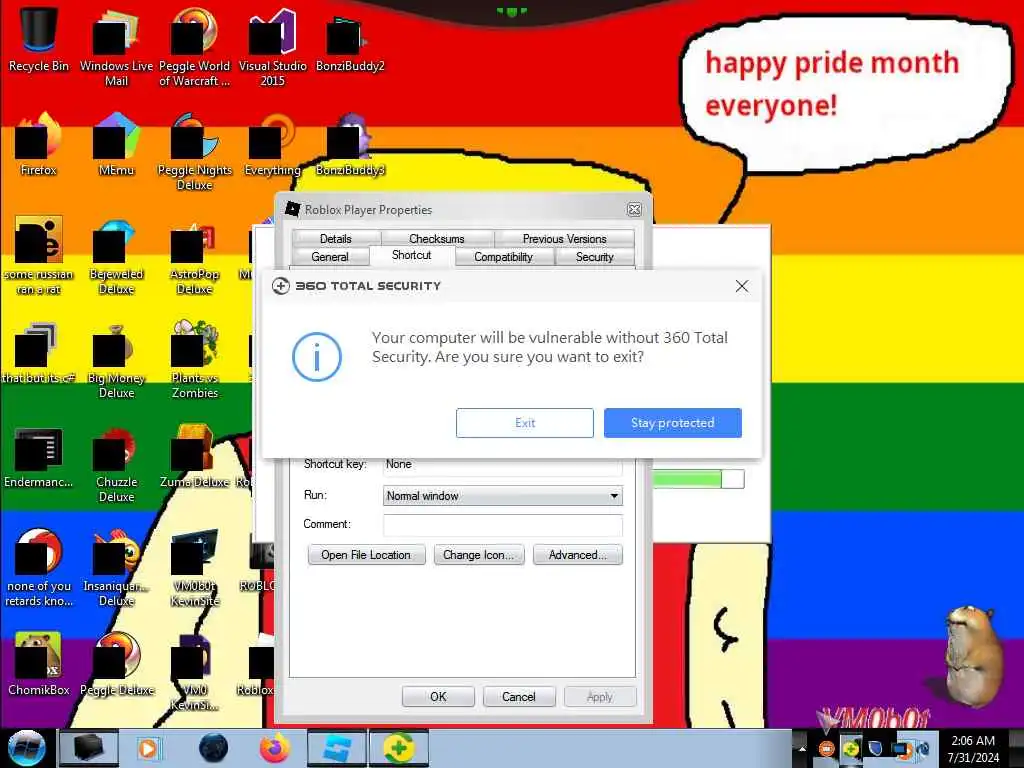Switch to the Compatibility tab

[x=504, y=257]
